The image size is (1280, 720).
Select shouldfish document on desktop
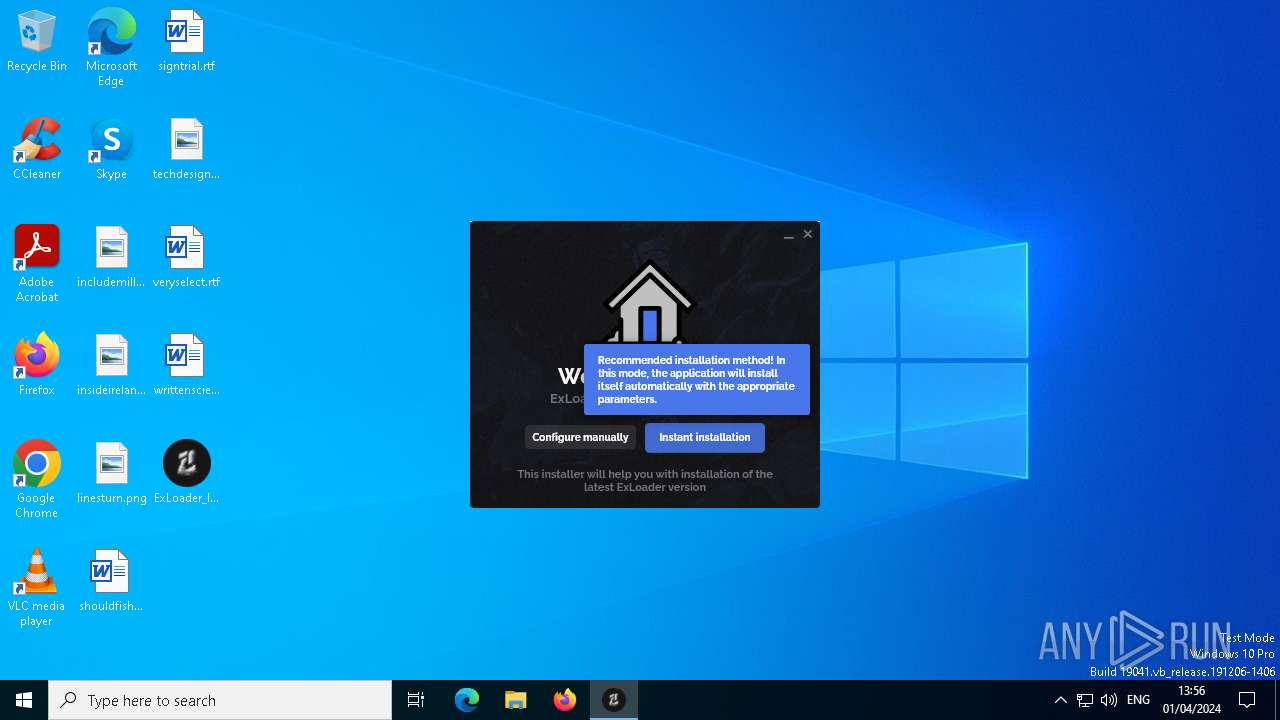coord(111,582)
